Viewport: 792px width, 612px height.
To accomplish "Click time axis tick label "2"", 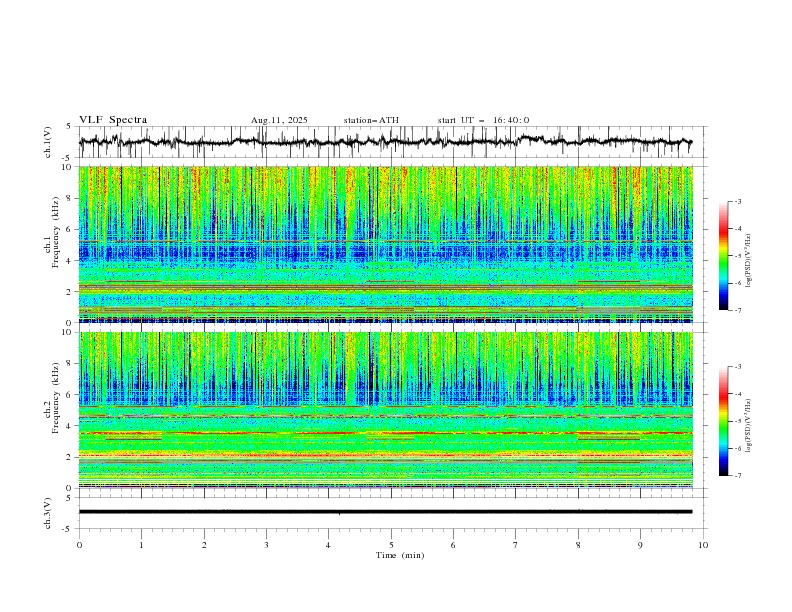I will pos(204,545).
